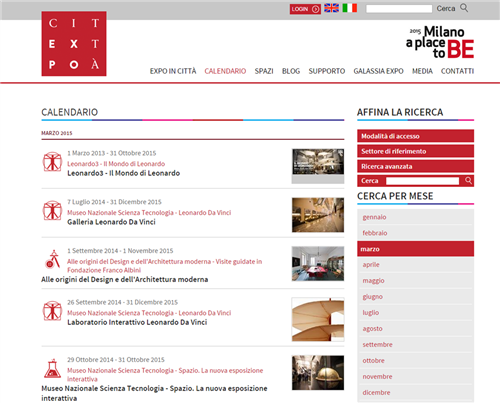Click the Expo in Città logo
This screenshot has width=500, height=403.
(74, 44)
